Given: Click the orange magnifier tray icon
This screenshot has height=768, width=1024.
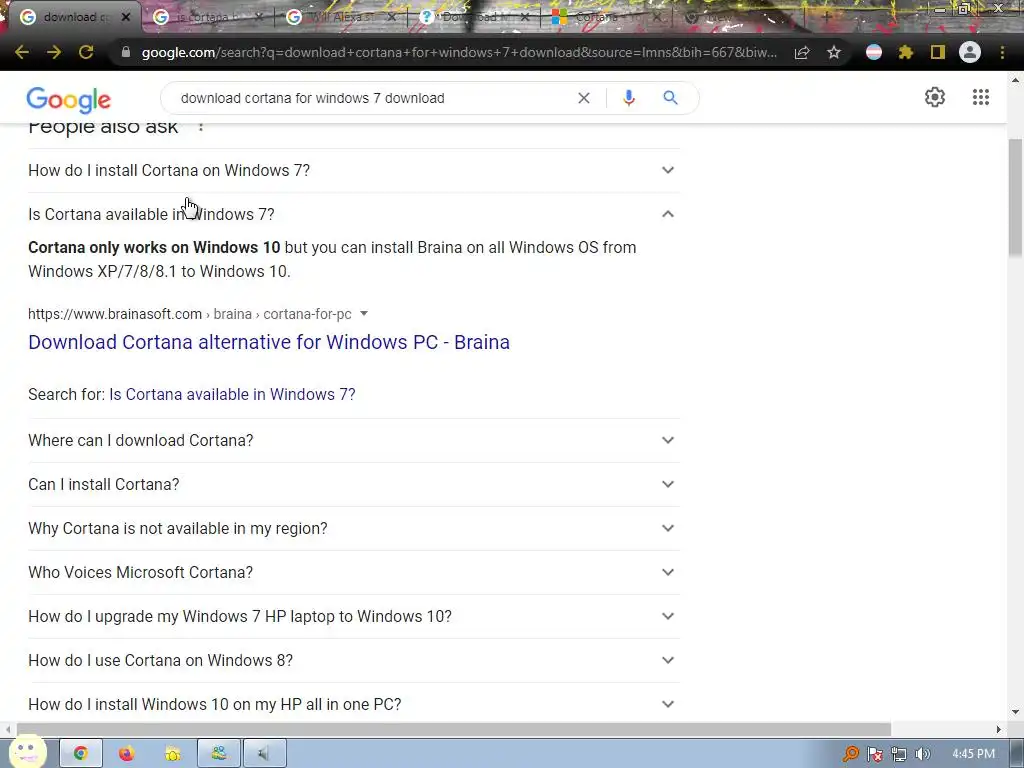Looking at the screenshot, I should point(850,754).
